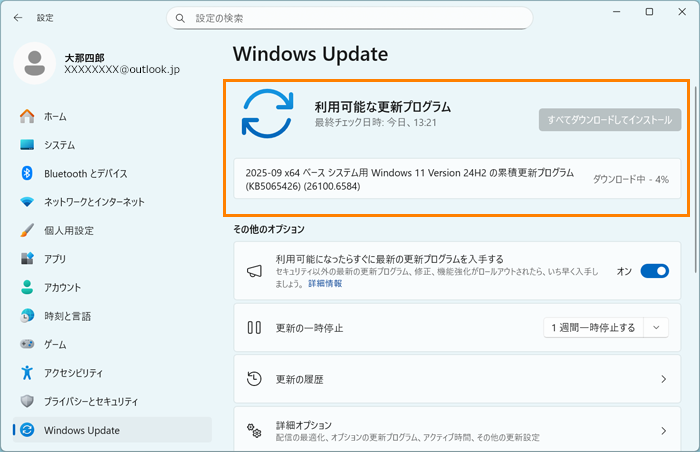
Task: Click the オン label next to the toggle
Action: coord(624,271)
